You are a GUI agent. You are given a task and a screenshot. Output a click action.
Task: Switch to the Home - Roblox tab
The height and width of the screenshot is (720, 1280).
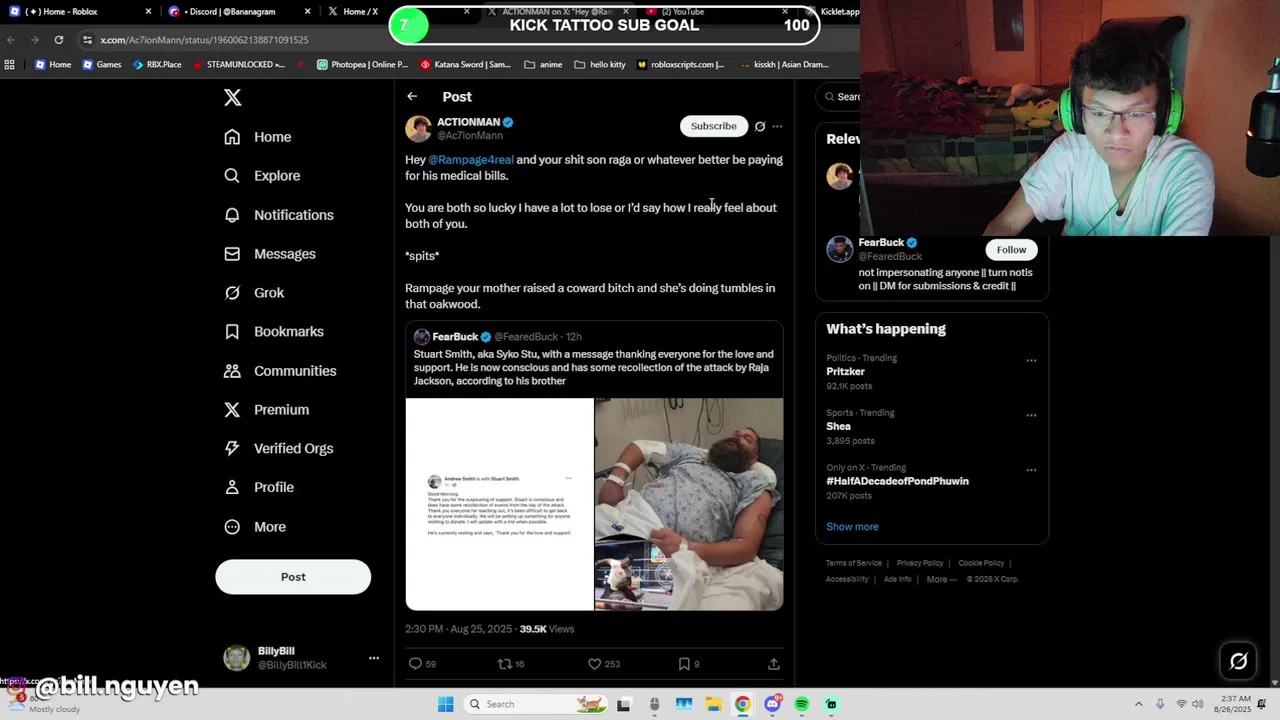pos(80,12)
